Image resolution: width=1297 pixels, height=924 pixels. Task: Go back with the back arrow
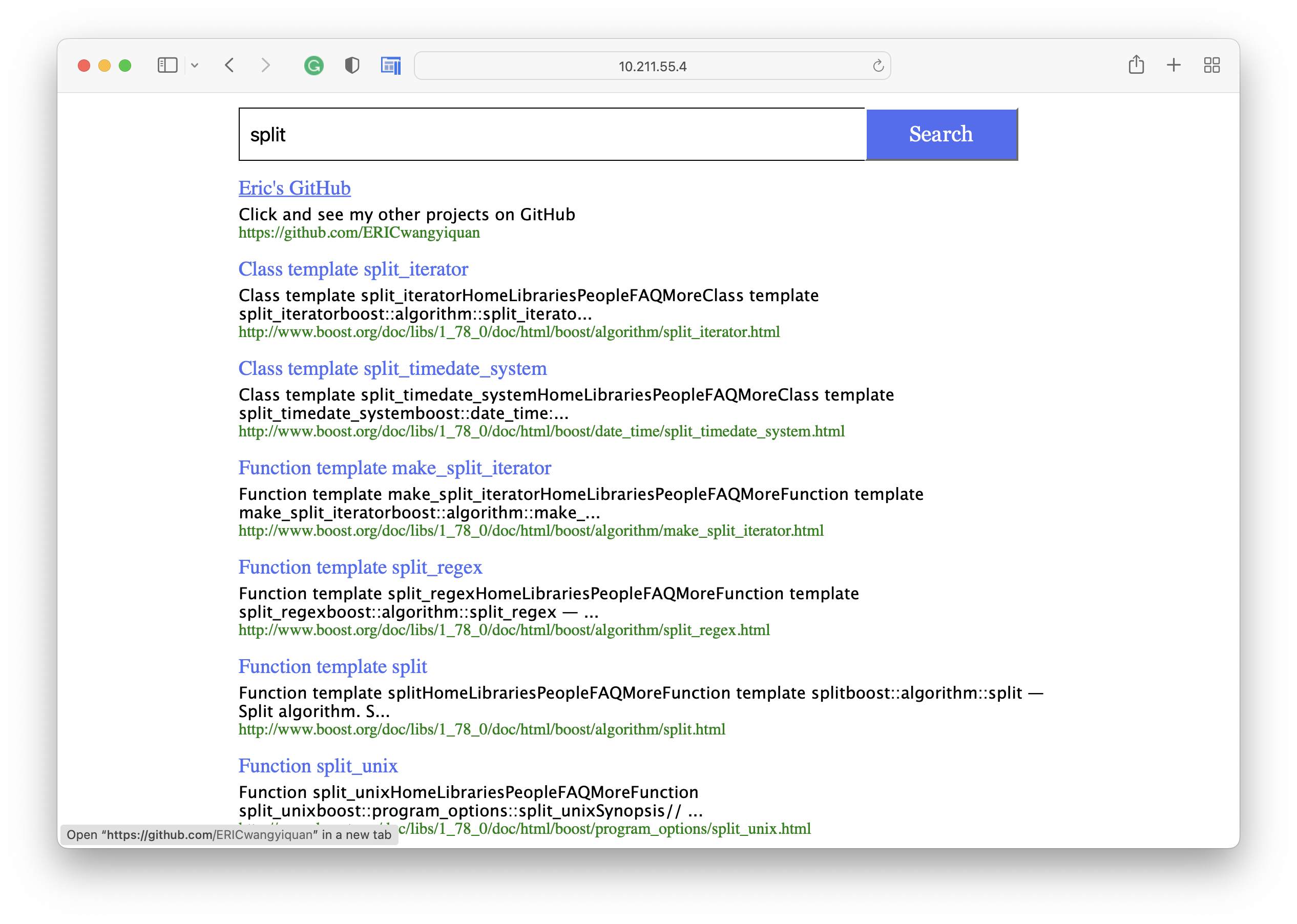(x=229, y=66)
